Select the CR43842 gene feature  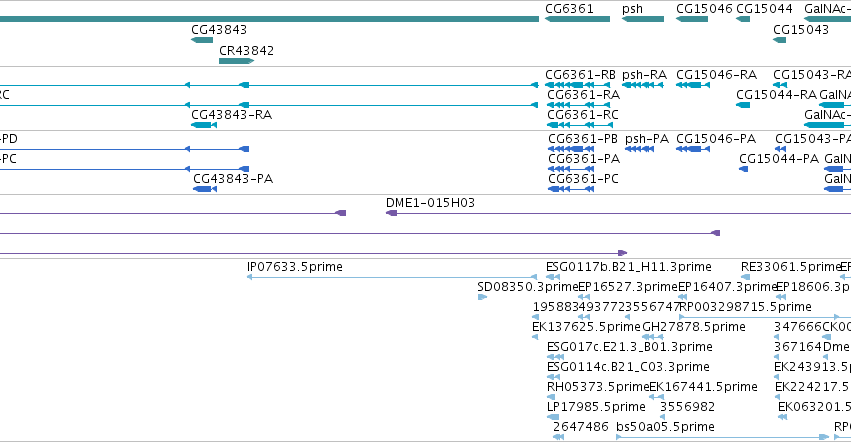tap(237, 61)
